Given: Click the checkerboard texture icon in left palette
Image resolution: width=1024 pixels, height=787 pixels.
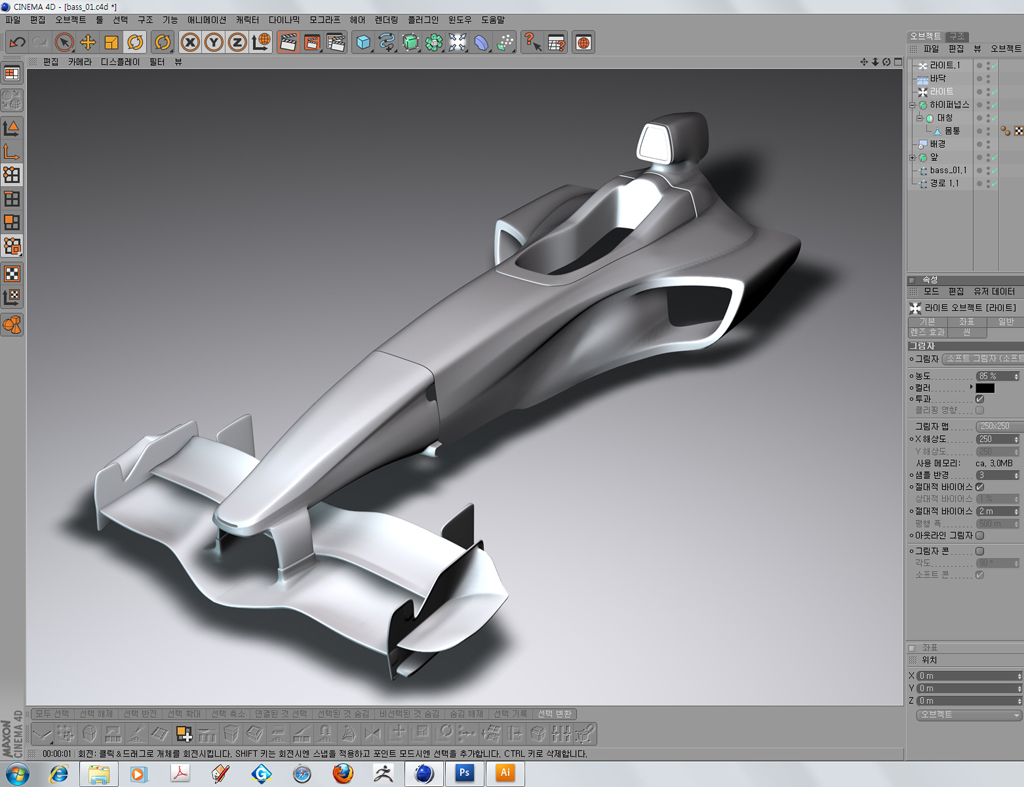Looking at the screenshot, I should click(12, 274).
